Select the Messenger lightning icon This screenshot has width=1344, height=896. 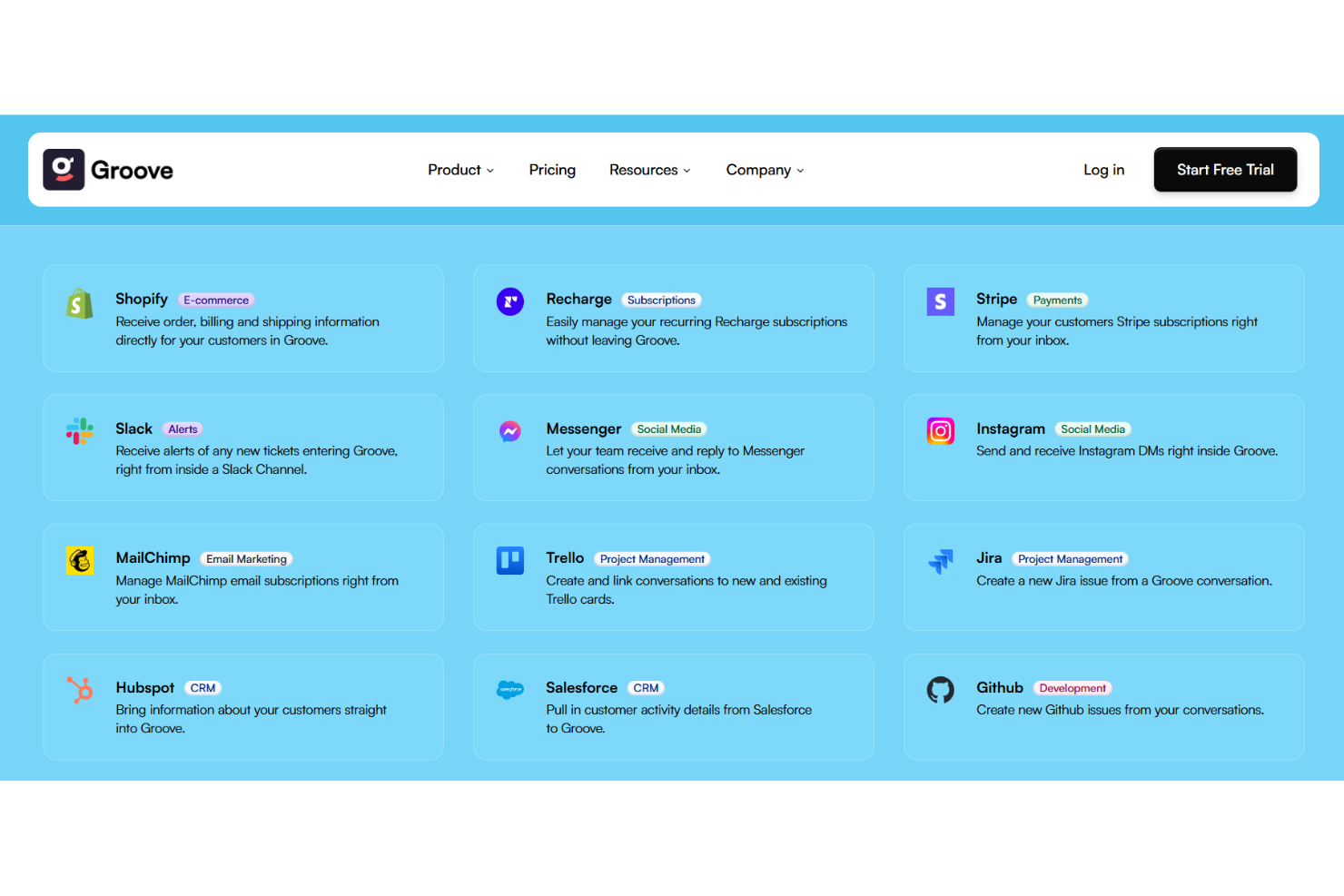(x=509, y=431)
